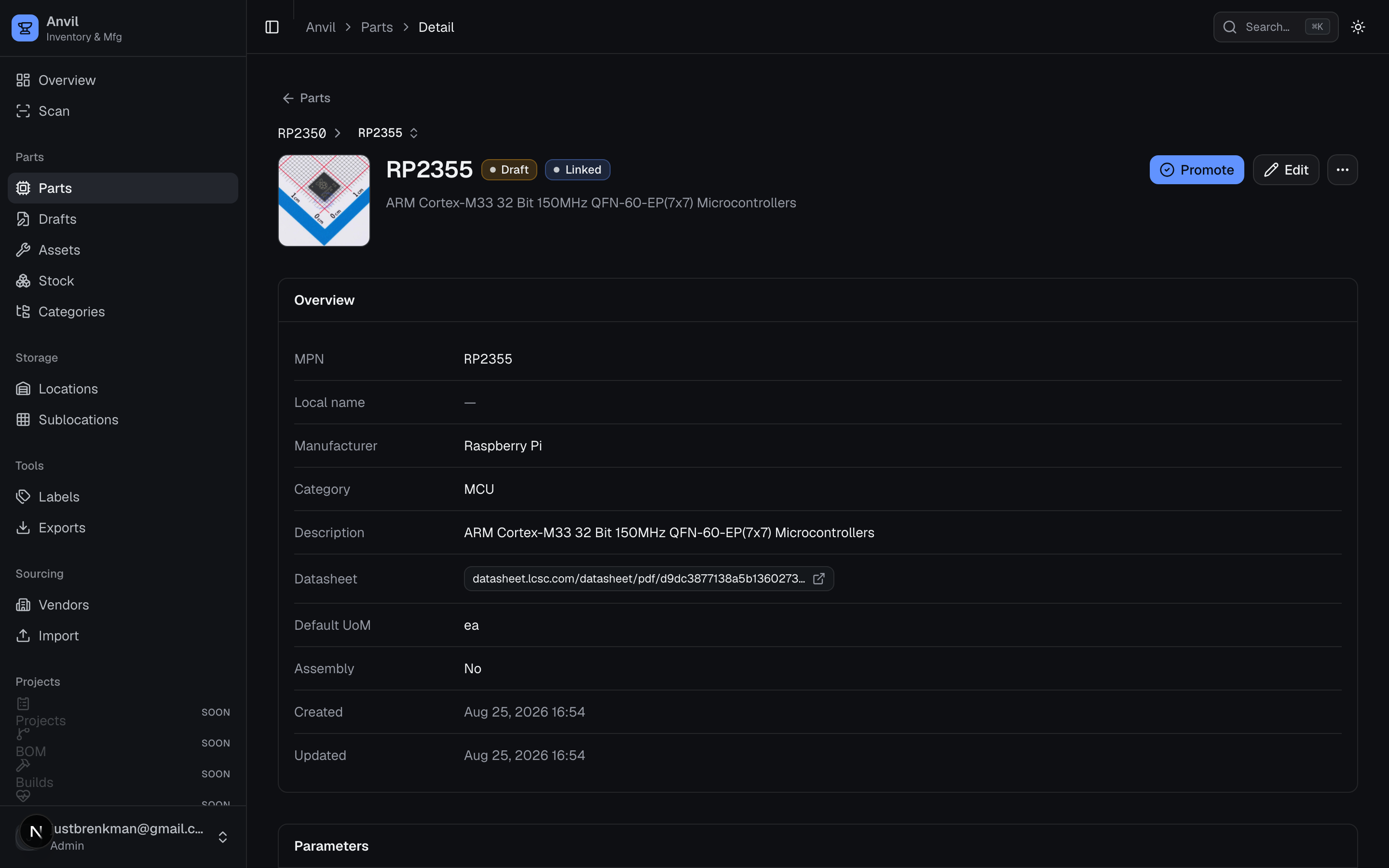Click the Detail breadcrumb text
This screenshot has width=1389, height=868.
436,27
